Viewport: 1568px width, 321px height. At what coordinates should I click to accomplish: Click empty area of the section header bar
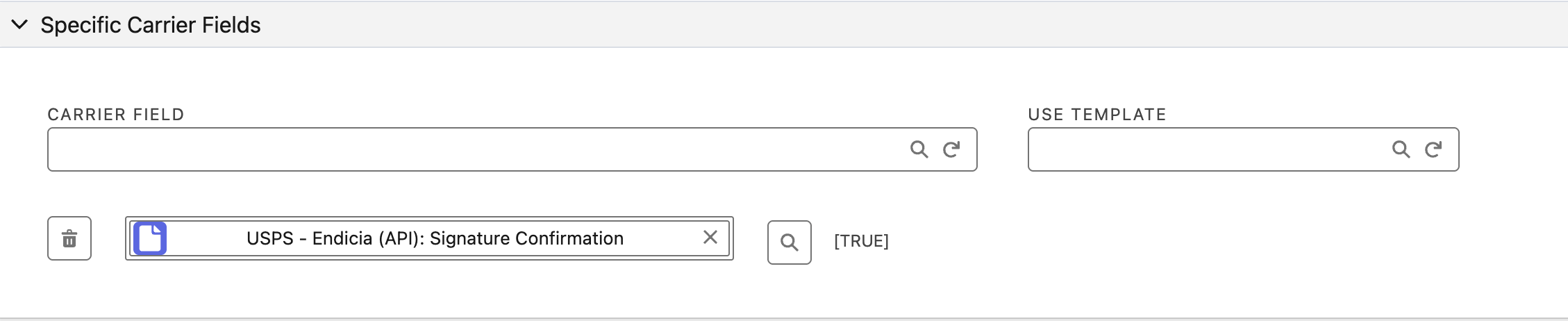click(903, 25)
